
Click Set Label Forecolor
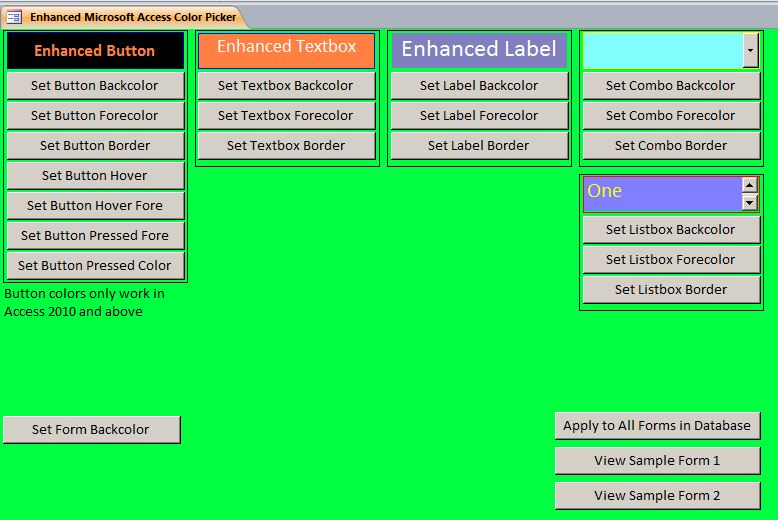(479, 116)
